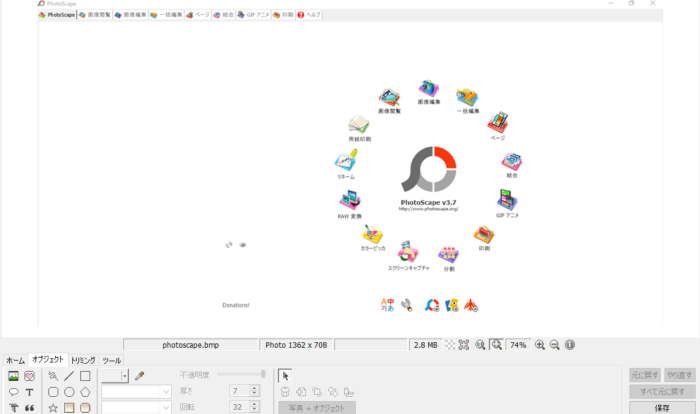Click the Donations! link
This screenshot has height=414, width=700.
(236, 305)
